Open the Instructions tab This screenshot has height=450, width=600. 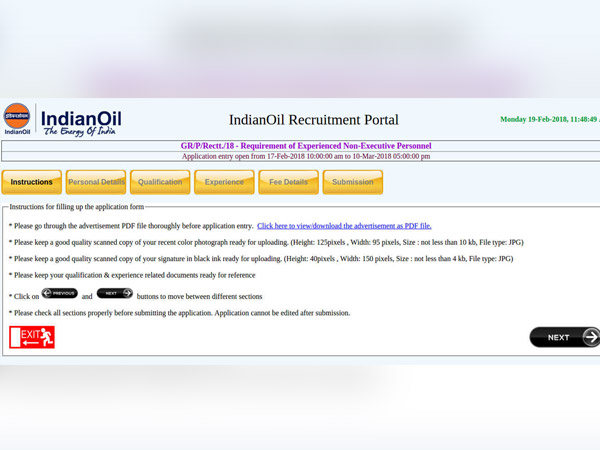click(x=31, y=182)
